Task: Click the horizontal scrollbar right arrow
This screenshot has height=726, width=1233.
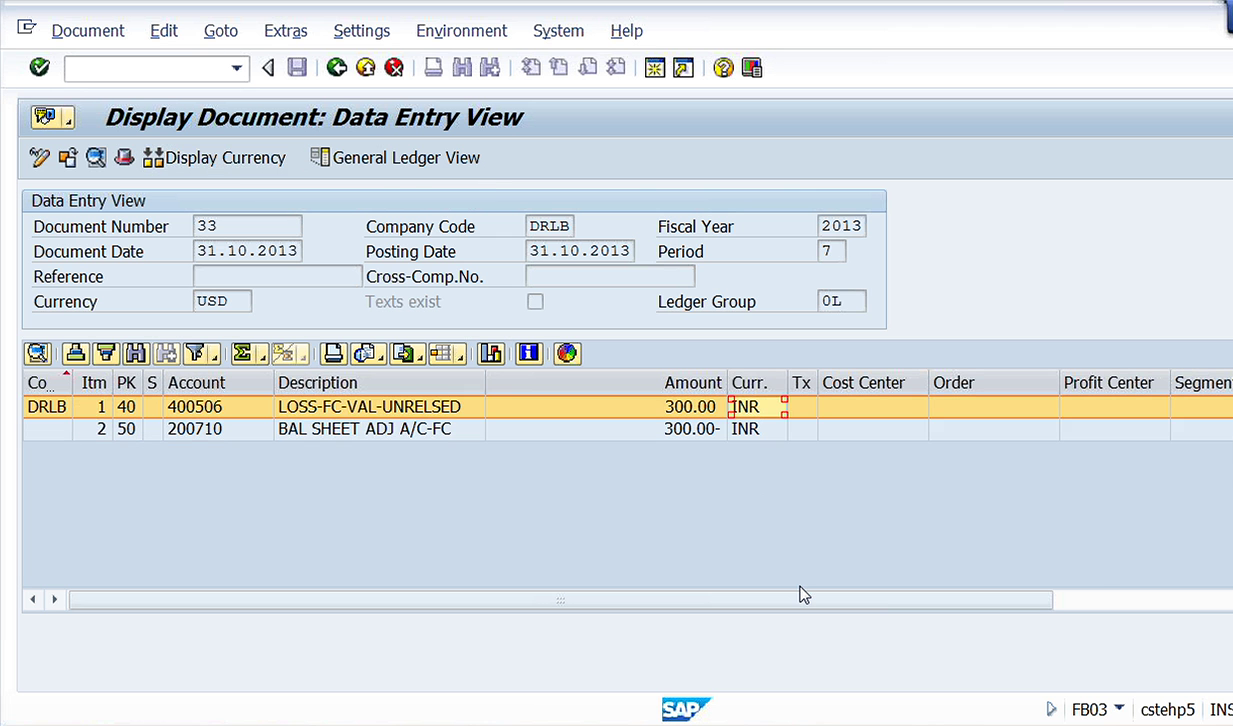Action: coord(54,599)
